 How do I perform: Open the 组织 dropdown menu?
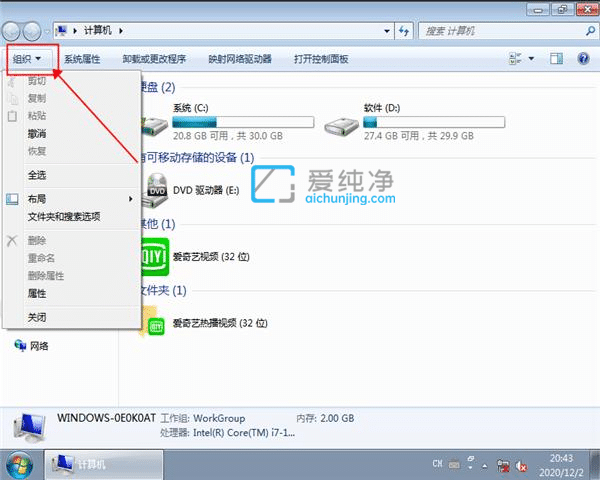[27, 59]
